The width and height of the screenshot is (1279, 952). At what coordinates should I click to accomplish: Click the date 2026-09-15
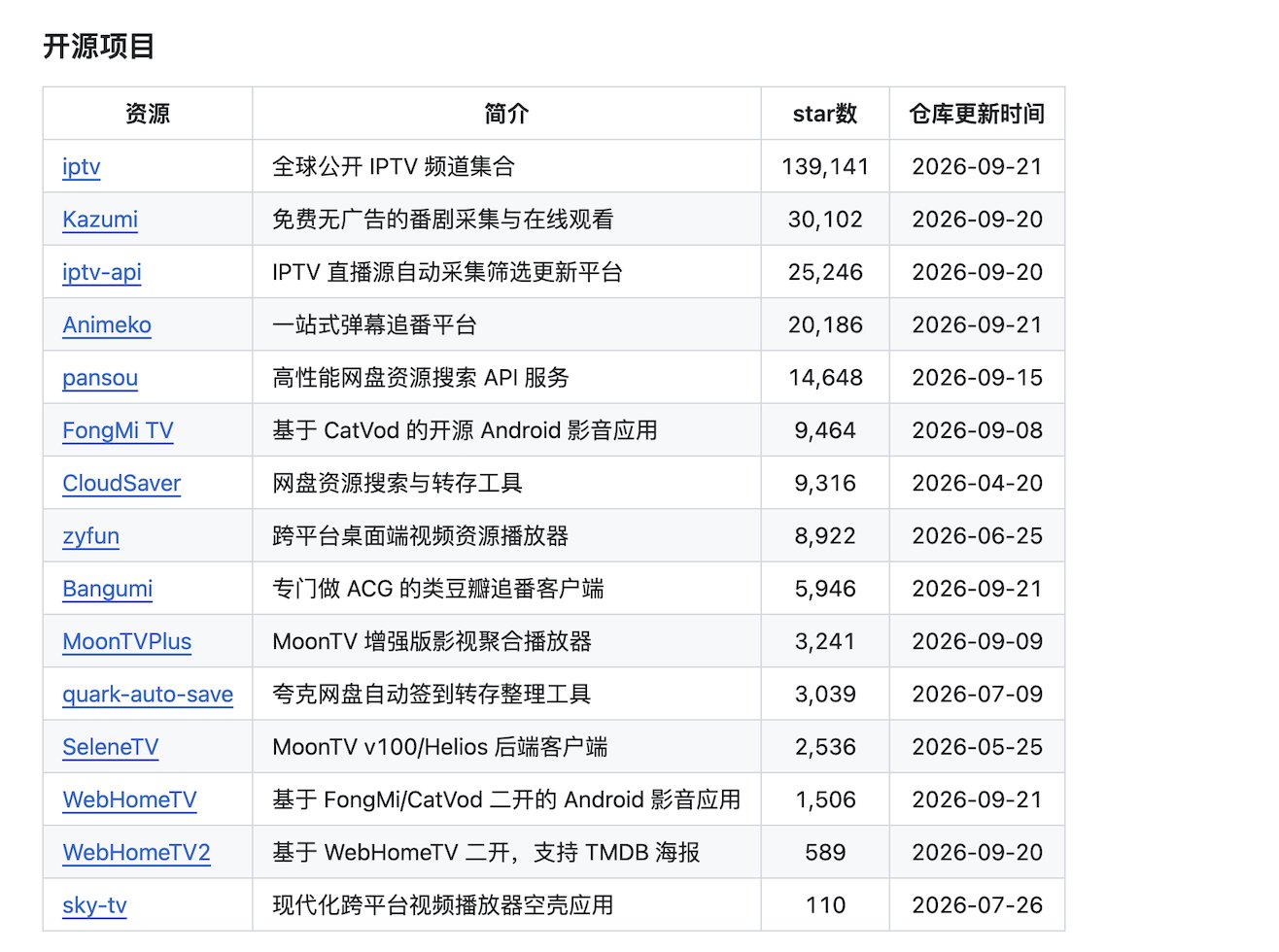(977, 378)
